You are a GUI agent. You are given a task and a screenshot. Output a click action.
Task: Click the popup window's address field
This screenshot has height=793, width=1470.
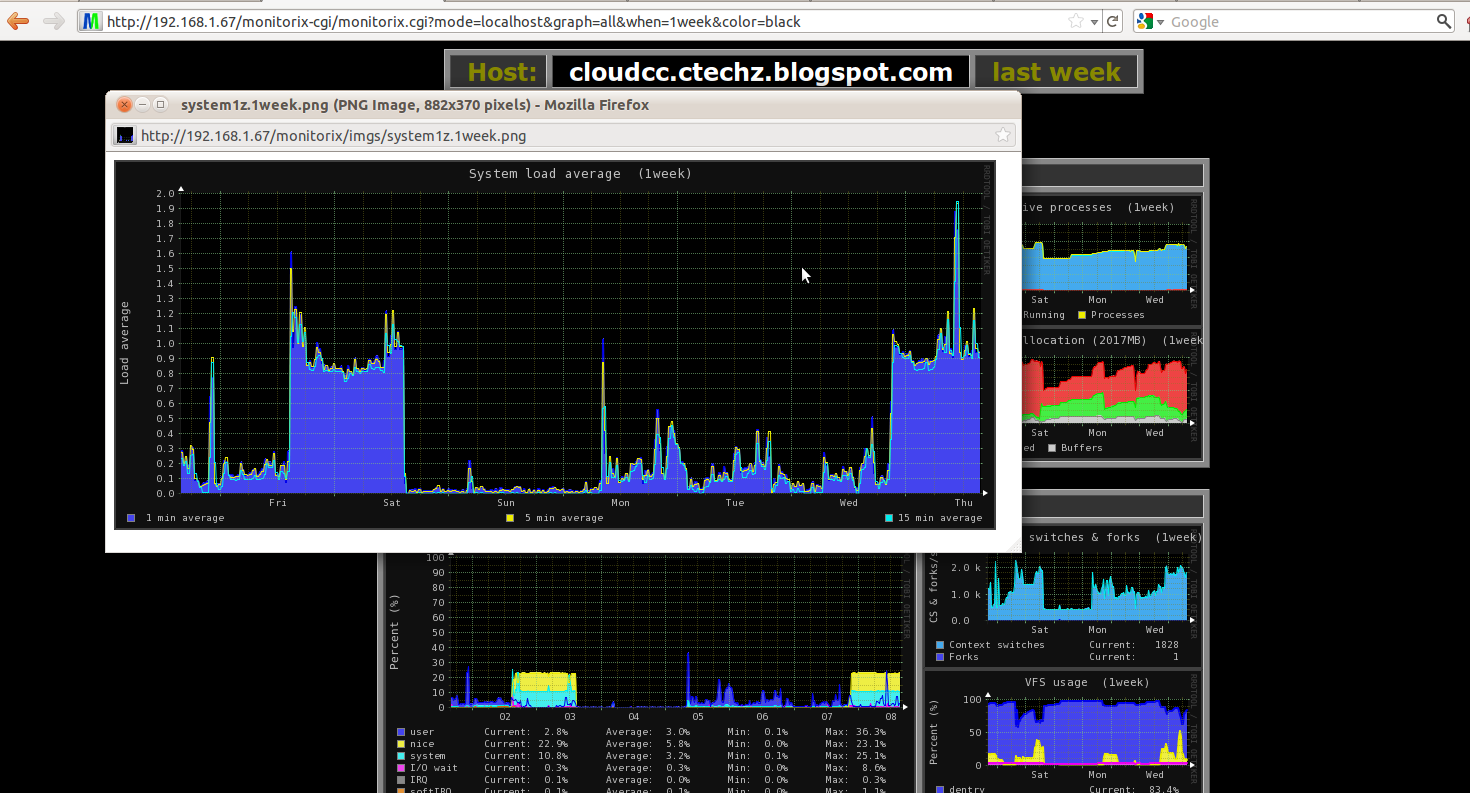pyautogui.click(x=565, y=135)
